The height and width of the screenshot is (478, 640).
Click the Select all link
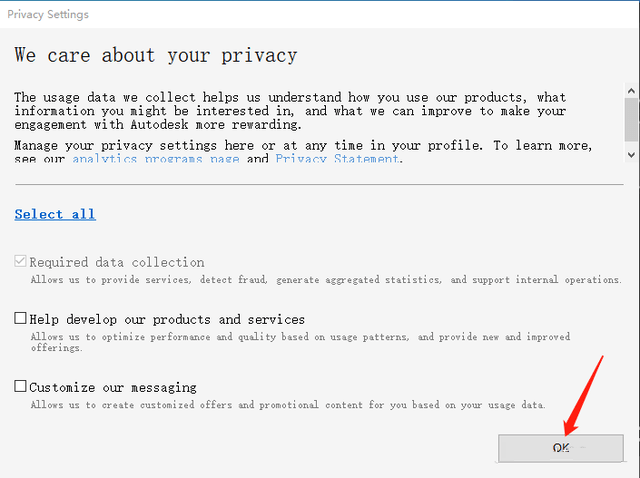(x=55, y=214)
